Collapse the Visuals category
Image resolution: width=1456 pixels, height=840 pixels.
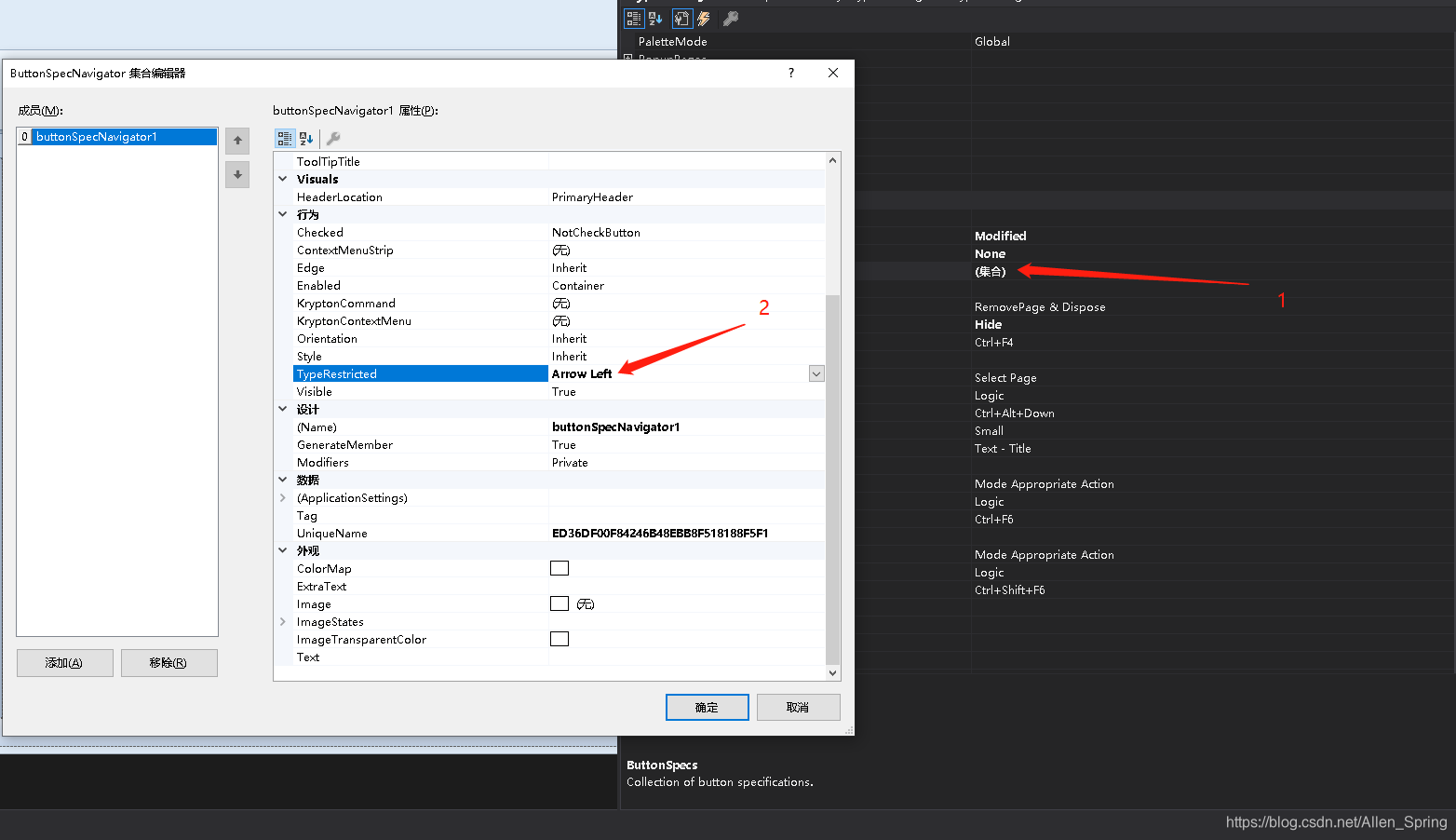(x=283, y=179)
